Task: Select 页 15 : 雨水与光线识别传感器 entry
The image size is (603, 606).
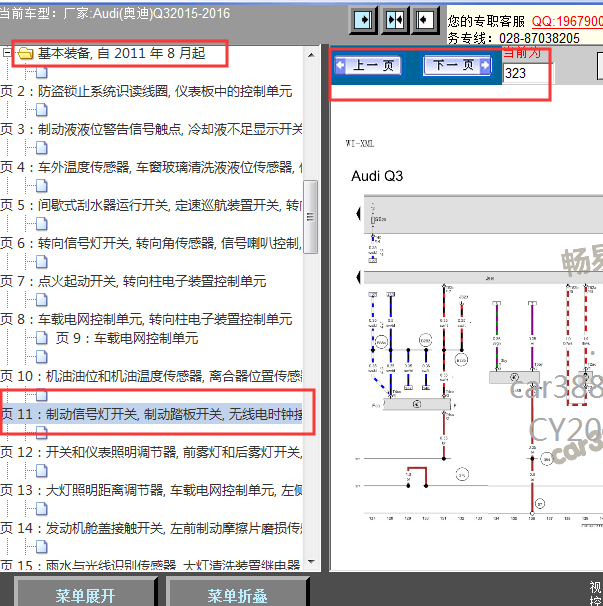Action: click(150, 565)
